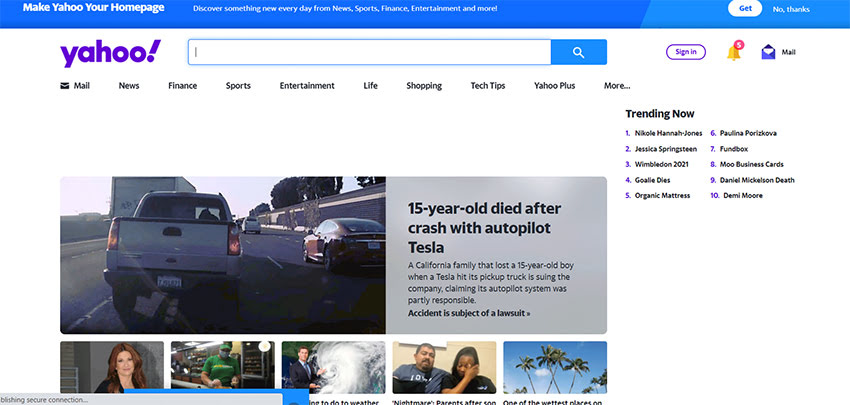This screenshot has height=405, width=850.
Task: Open the palm trees story thumbnail
Action: pos(555,367)
